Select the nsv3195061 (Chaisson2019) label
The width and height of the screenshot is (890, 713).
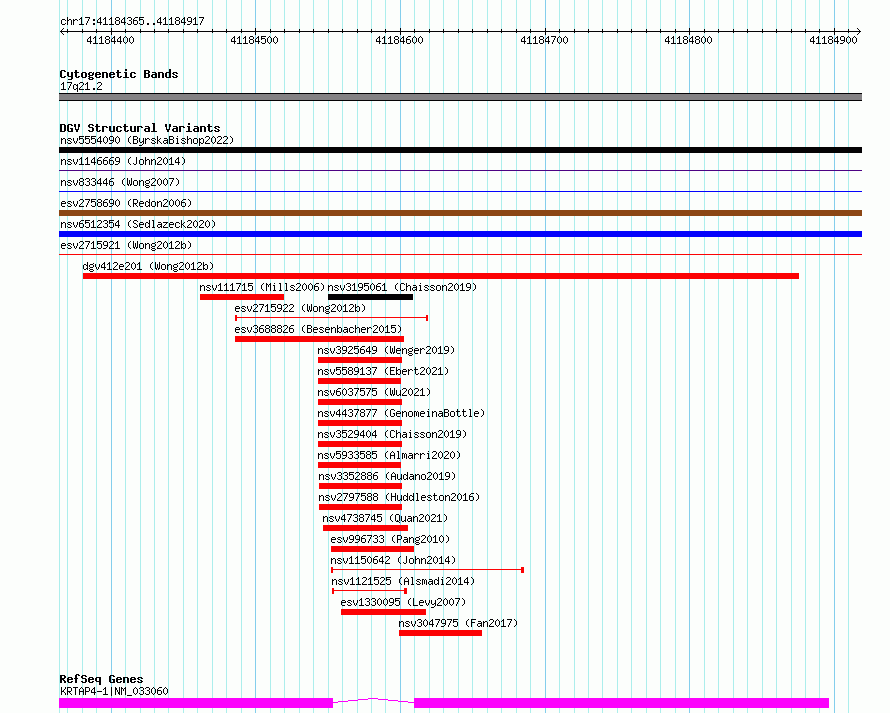coord(402,287)
